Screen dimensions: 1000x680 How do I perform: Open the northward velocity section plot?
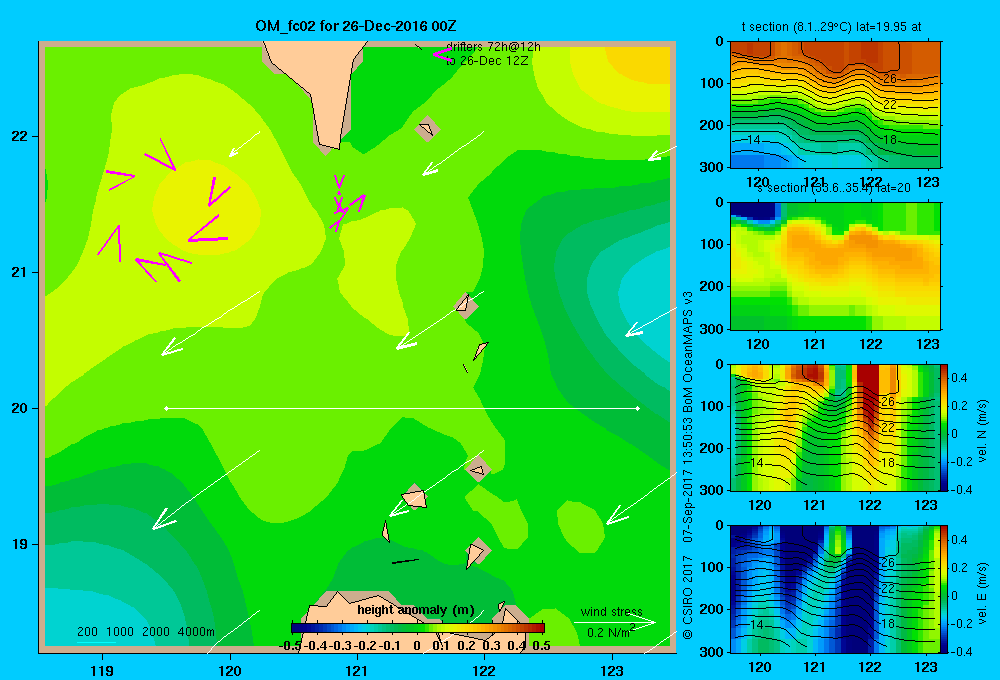click(x=835, y=427)
